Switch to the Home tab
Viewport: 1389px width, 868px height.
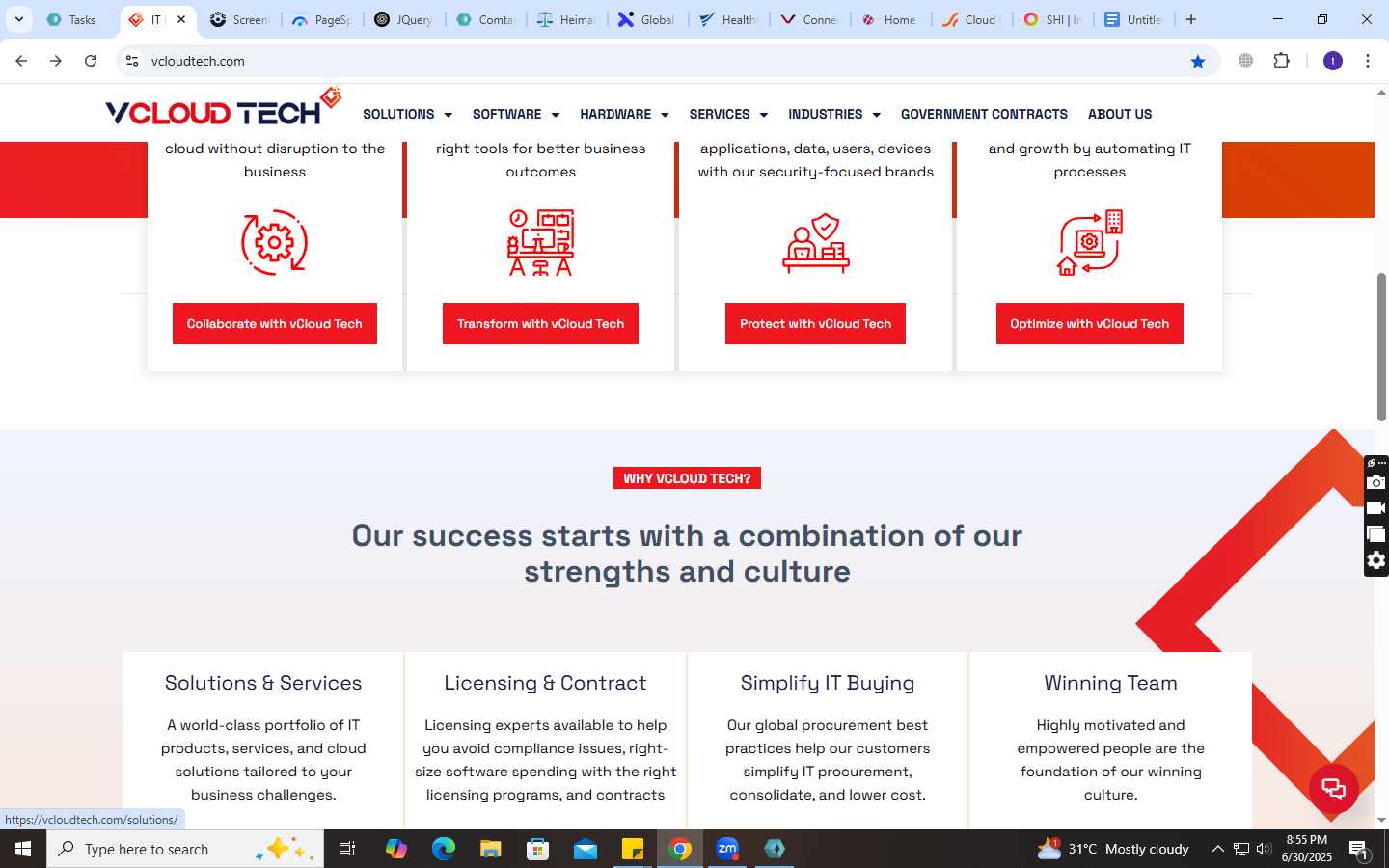(x=891, y=19)
